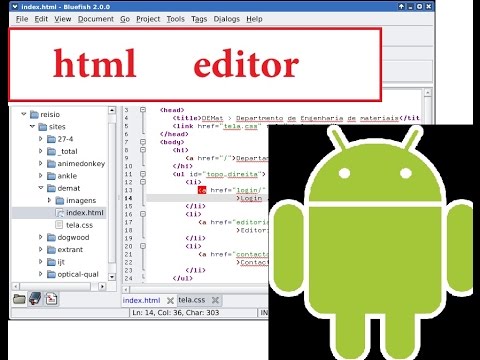Click file tree horizontal scroll left arrow
Screen dimensions: 480x360
click(x=16, y=286)
